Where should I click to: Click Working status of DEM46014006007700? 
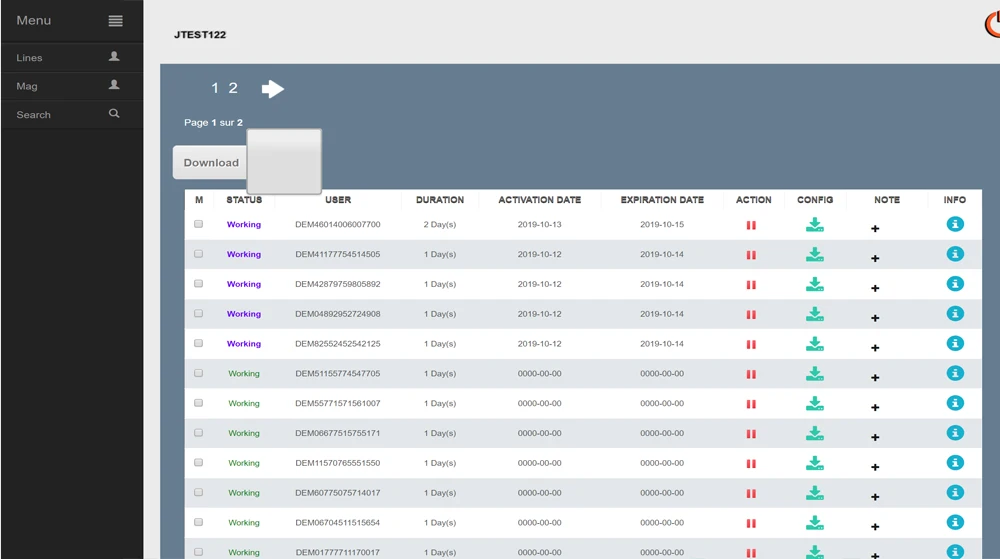point(244,224)
